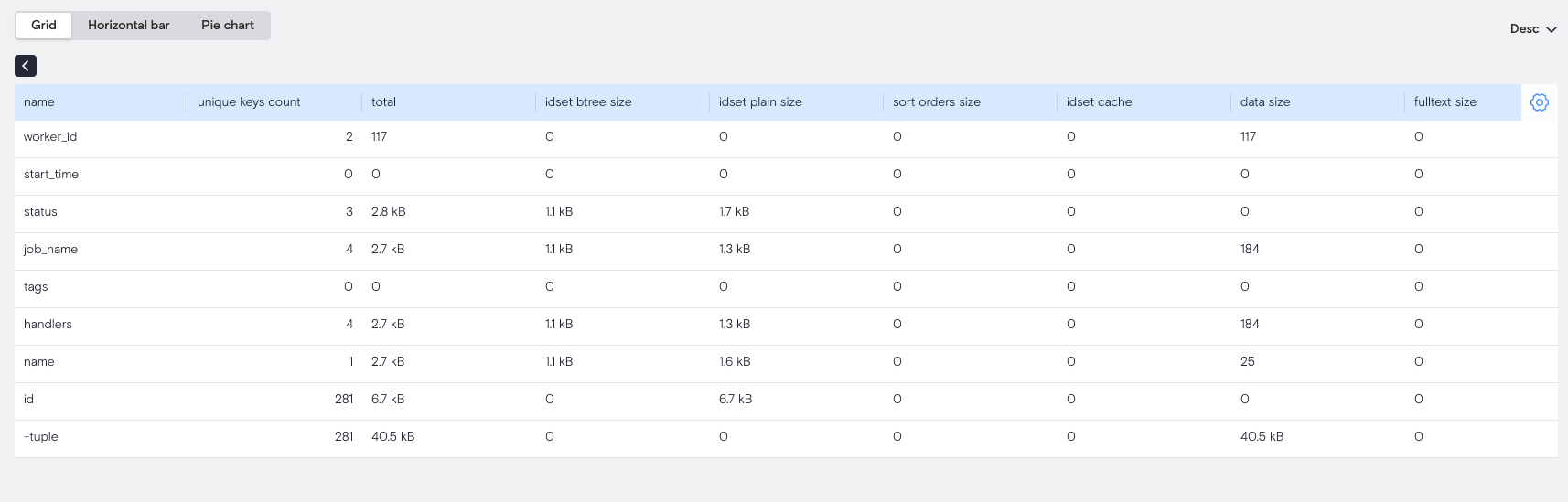Select the start_time row
This screenshot has width=1568, height=502.
tap(51, 175)
